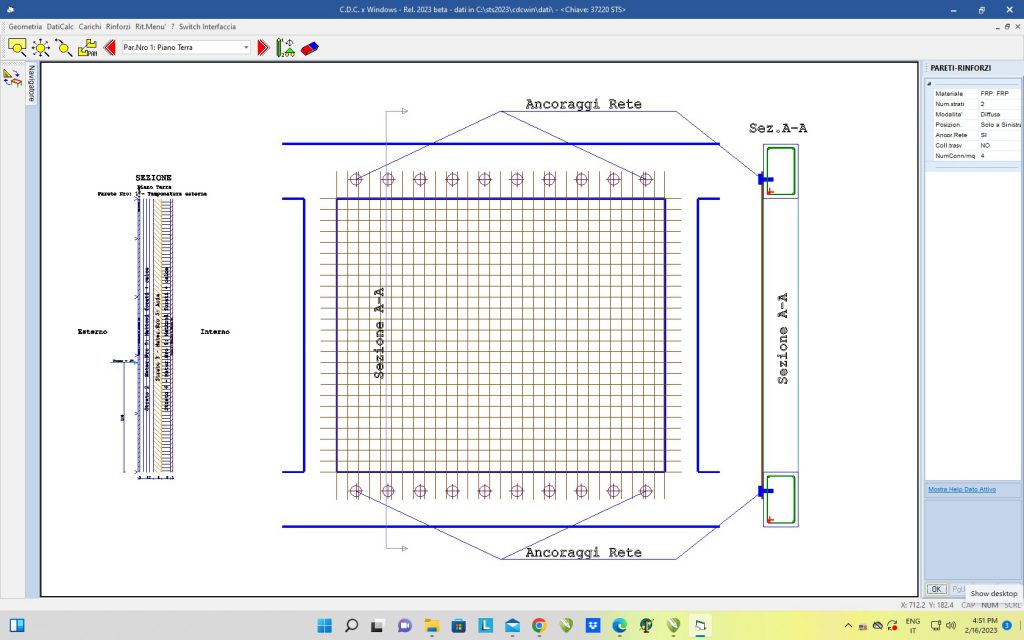Switch ENG IT input language
This screenshot has width=1024, height=640.
pos(913,626)
